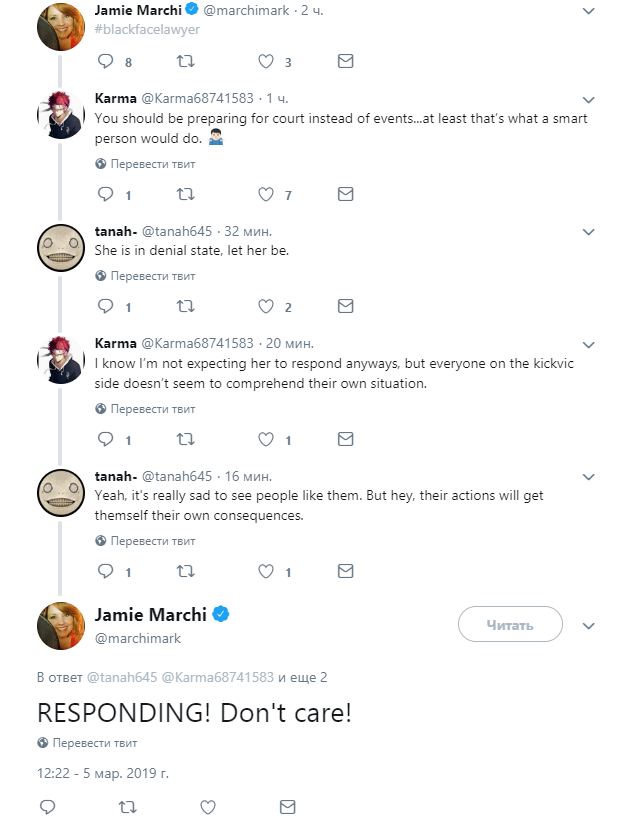Reply to Jamie Marchi's #blackfacelawyer tweet
Image resolution: width=637 pixels, height=832 pixels.
point(106,62)
